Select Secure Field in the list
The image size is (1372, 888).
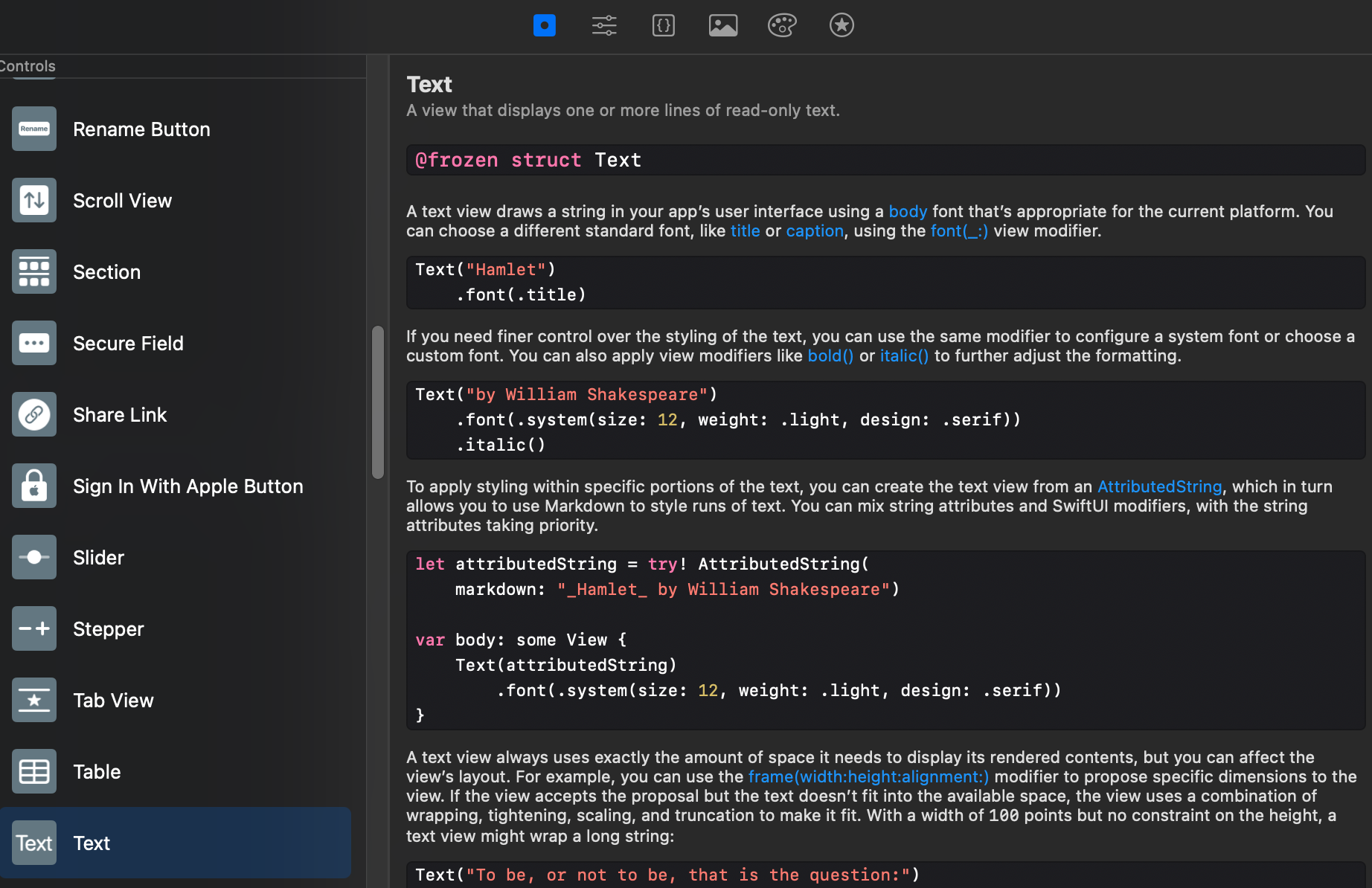[128, 344]
